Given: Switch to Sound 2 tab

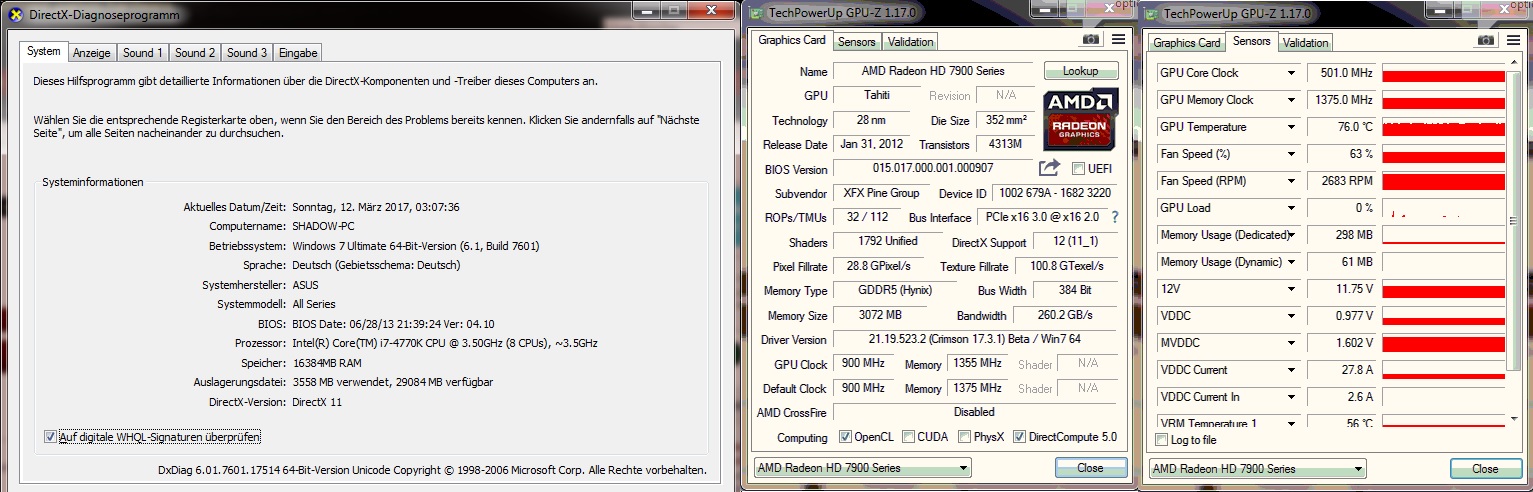Looking at the screenshot, I should pyautogui.click(x=195, y=53).
